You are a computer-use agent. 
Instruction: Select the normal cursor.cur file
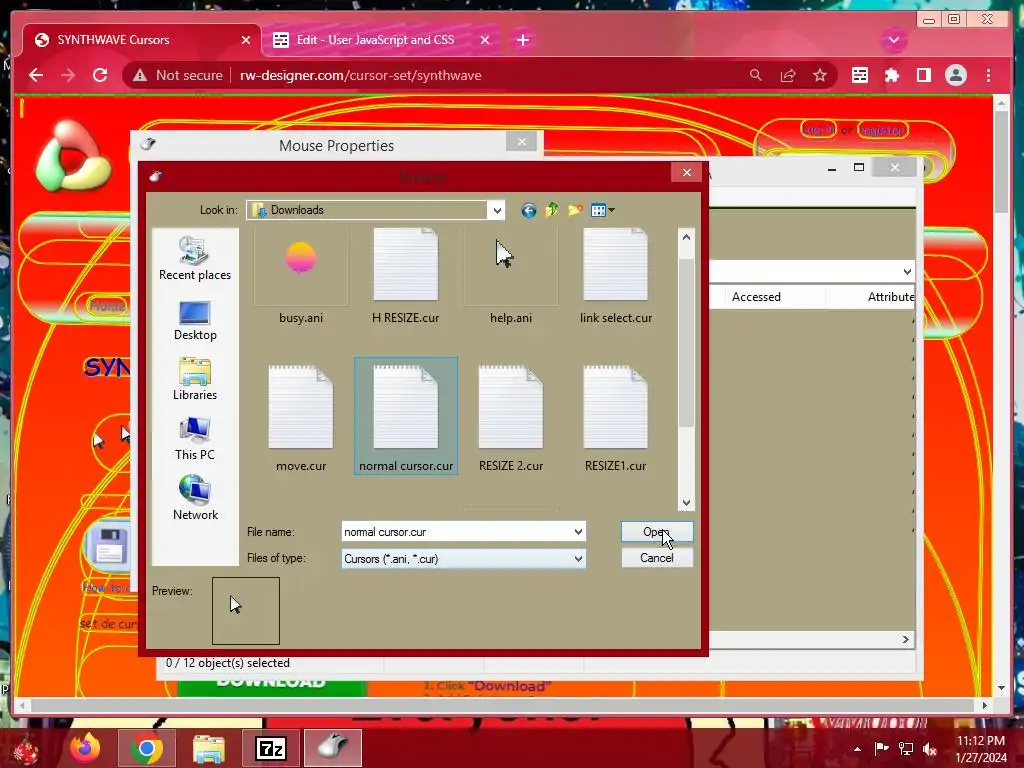pyautogui.click(x=406, y=417)
